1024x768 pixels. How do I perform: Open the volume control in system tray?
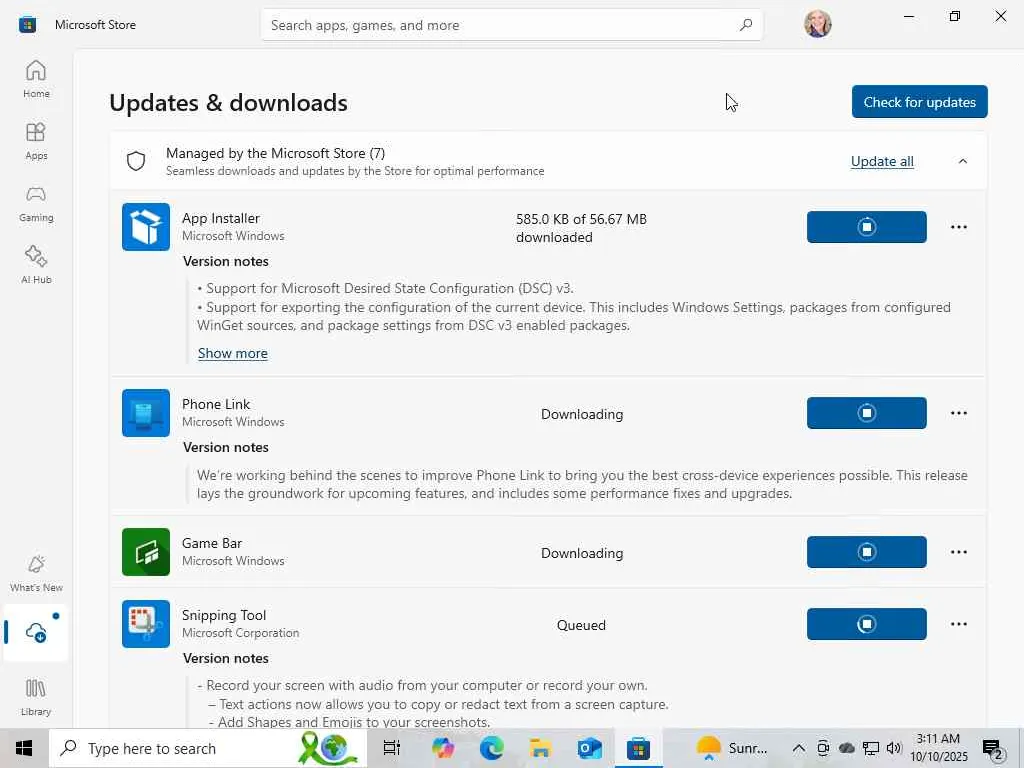coord(894,748)
